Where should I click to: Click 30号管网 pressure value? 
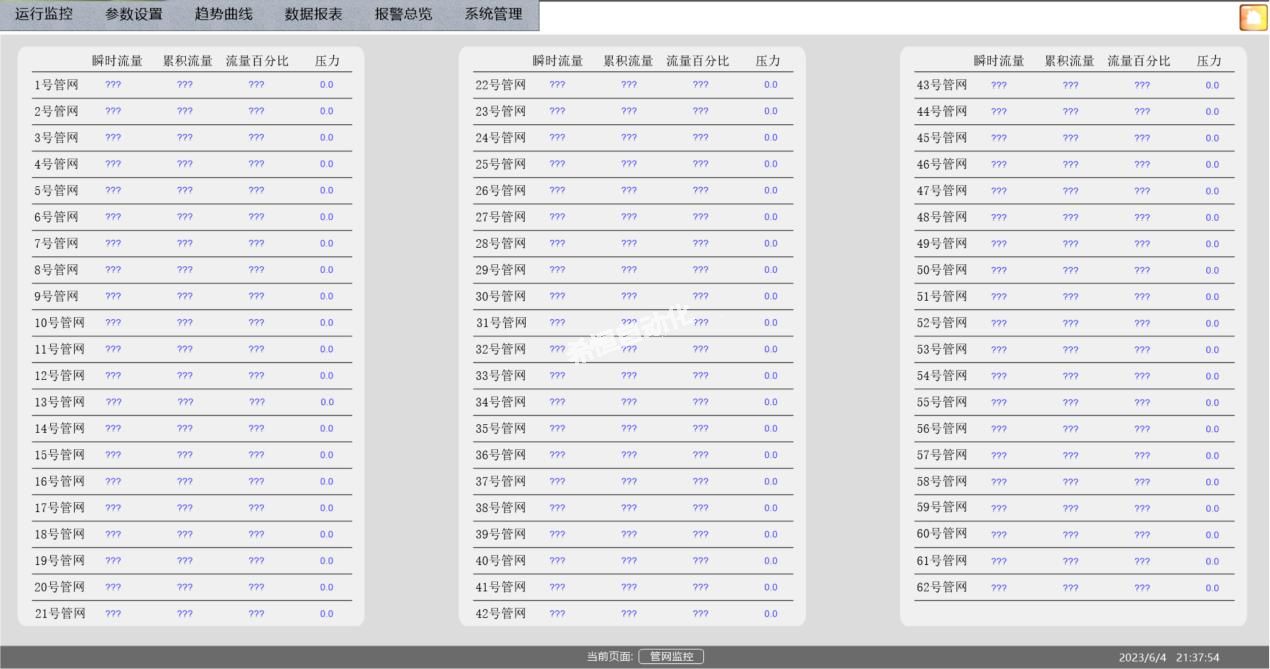click(x=771, y=297)
